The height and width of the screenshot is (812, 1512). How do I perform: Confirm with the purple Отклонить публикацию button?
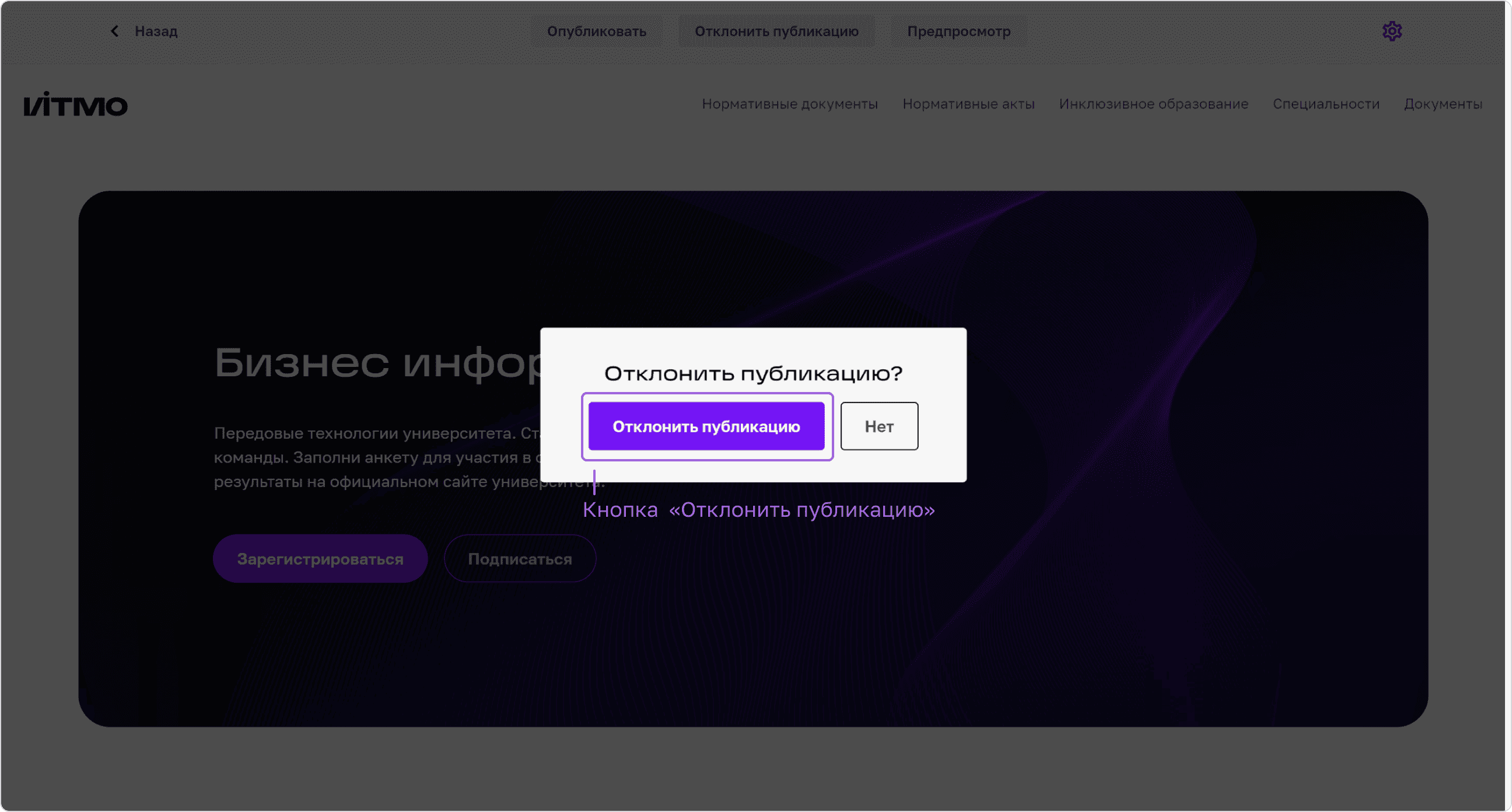point(706,426)
